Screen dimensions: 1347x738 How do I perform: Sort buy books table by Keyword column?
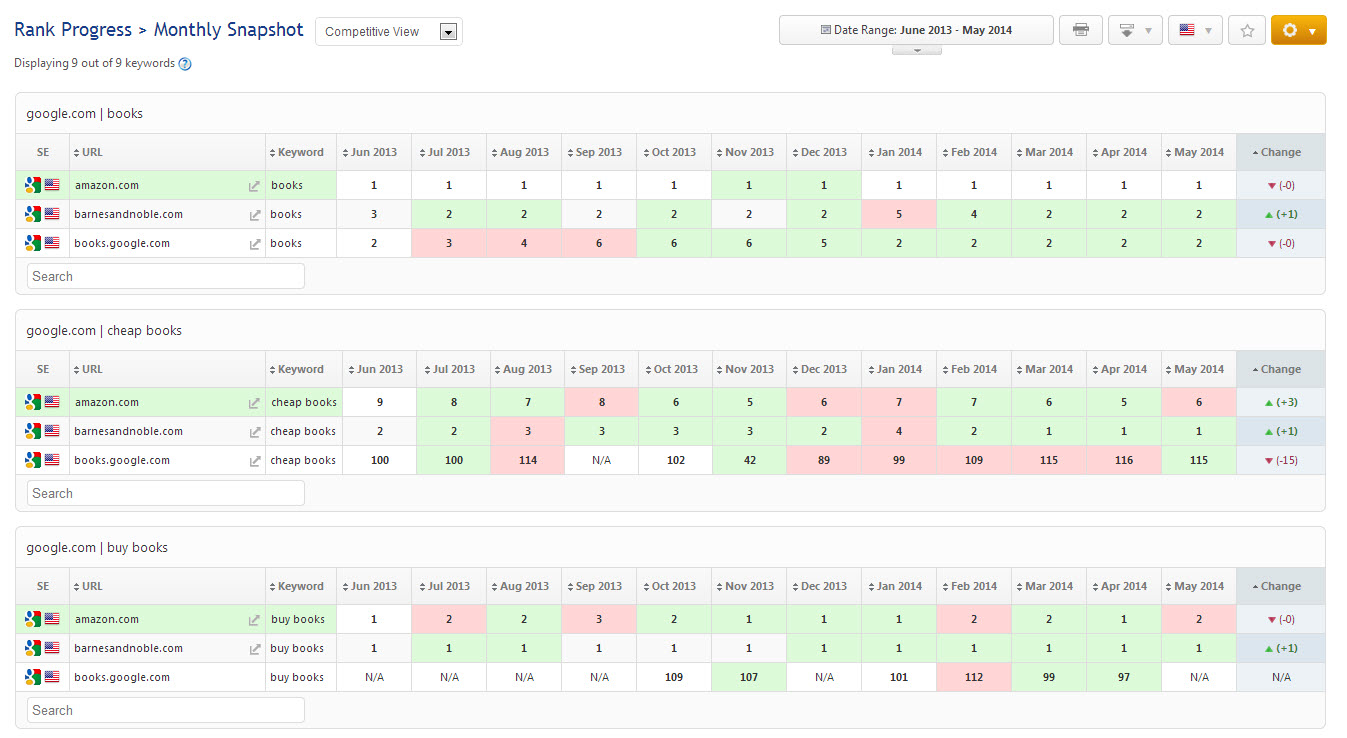(x=300, y=587)
